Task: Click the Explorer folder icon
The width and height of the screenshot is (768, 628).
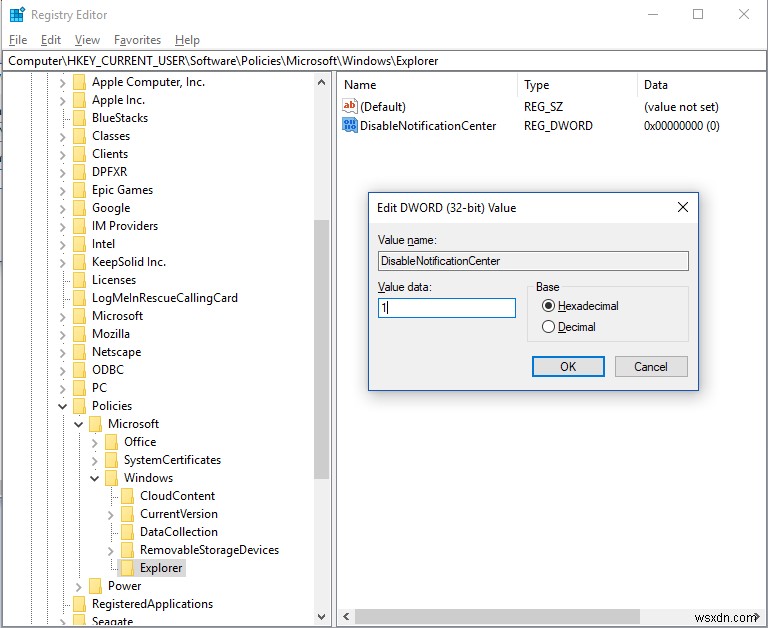Action: coord(127,568)
